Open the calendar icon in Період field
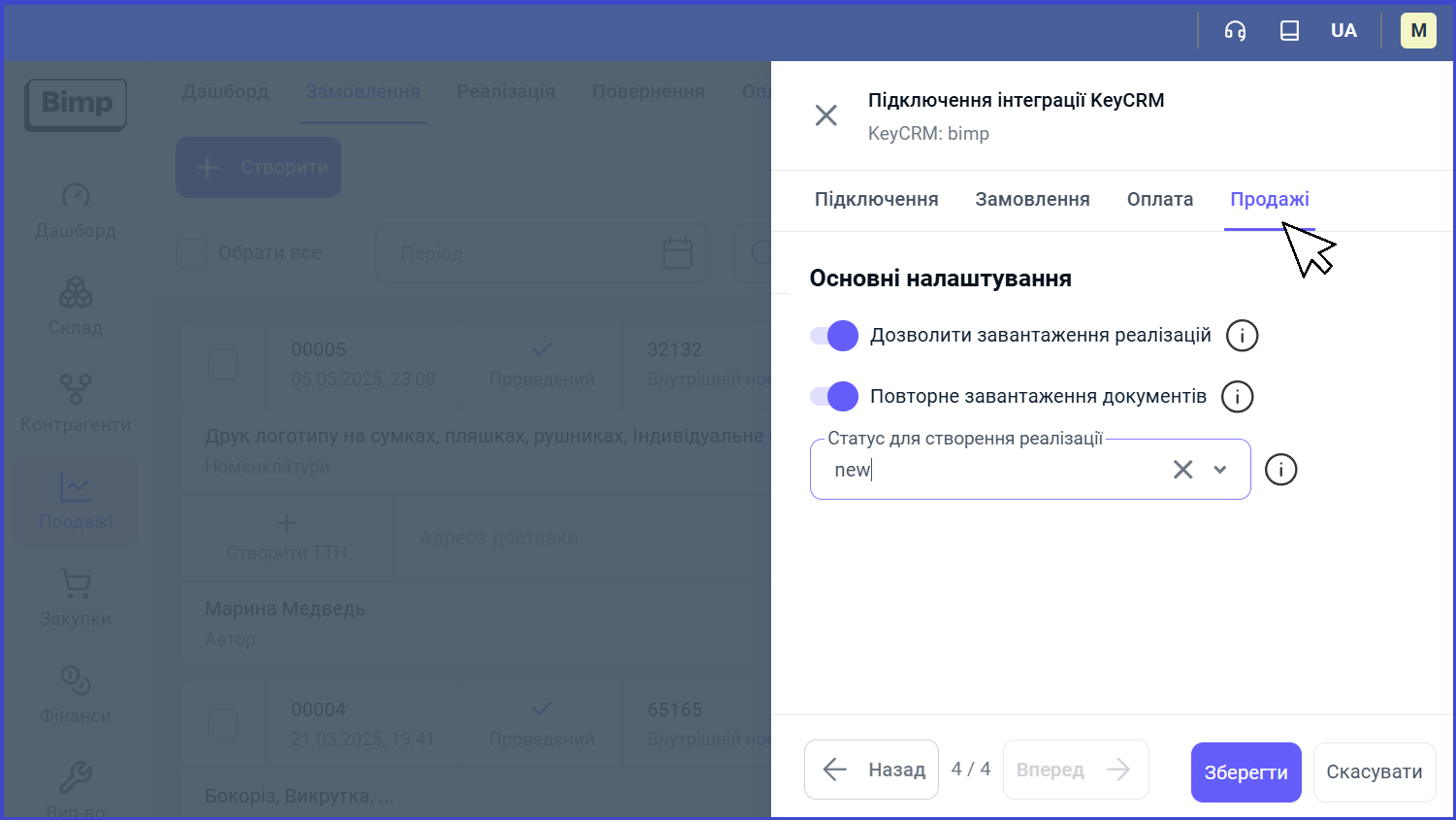Screen dimensions: 1456x820 (677, 253)
